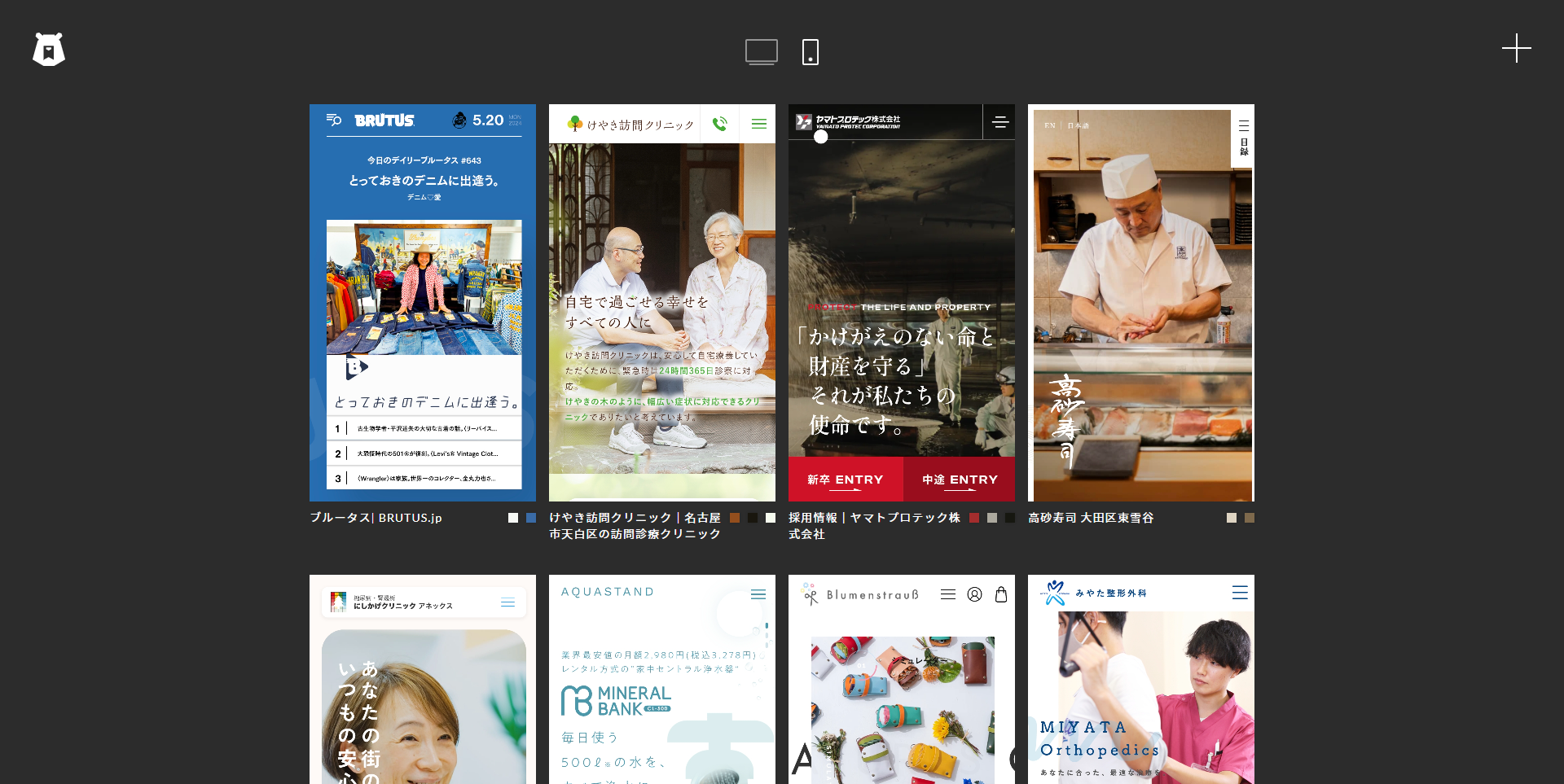Select red color swatch under Yamato Protec

point(974,518)
